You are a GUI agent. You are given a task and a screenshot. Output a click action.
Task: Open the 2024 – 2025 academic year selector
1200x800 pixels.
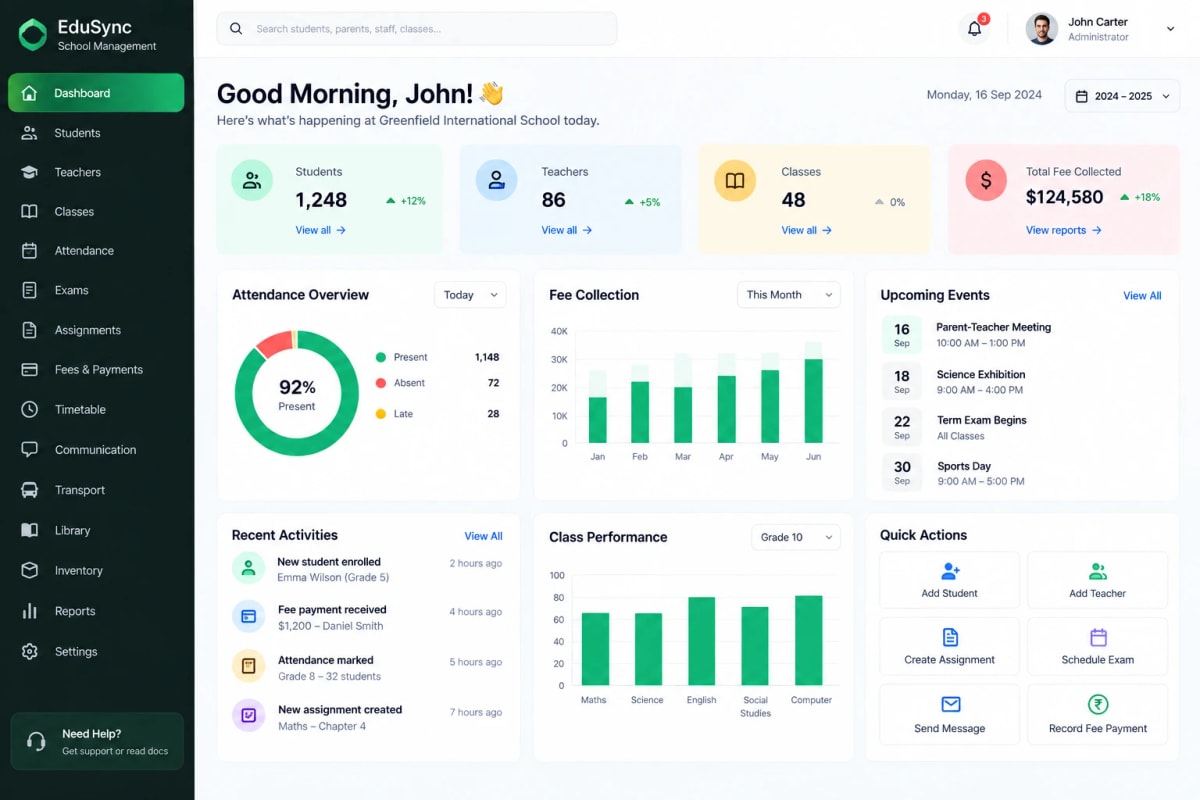pyautogui.click(x=1123, y=96)
